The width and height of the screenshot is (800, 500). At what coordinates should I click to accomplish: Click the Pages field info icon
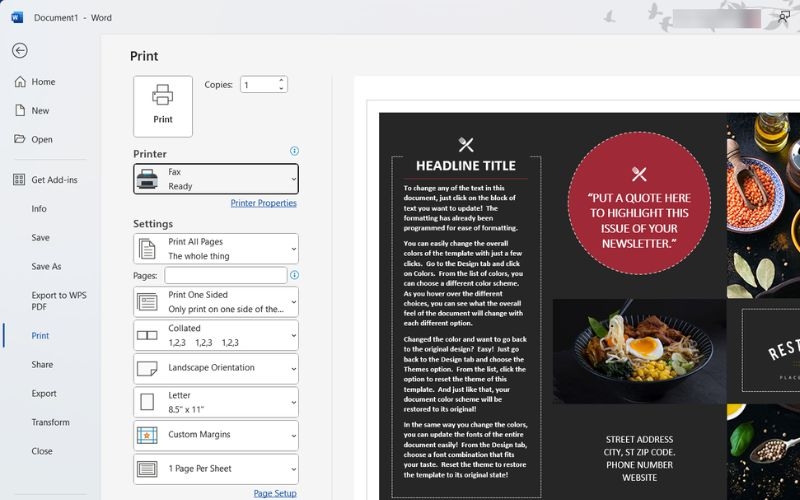(x=294, y=275)
